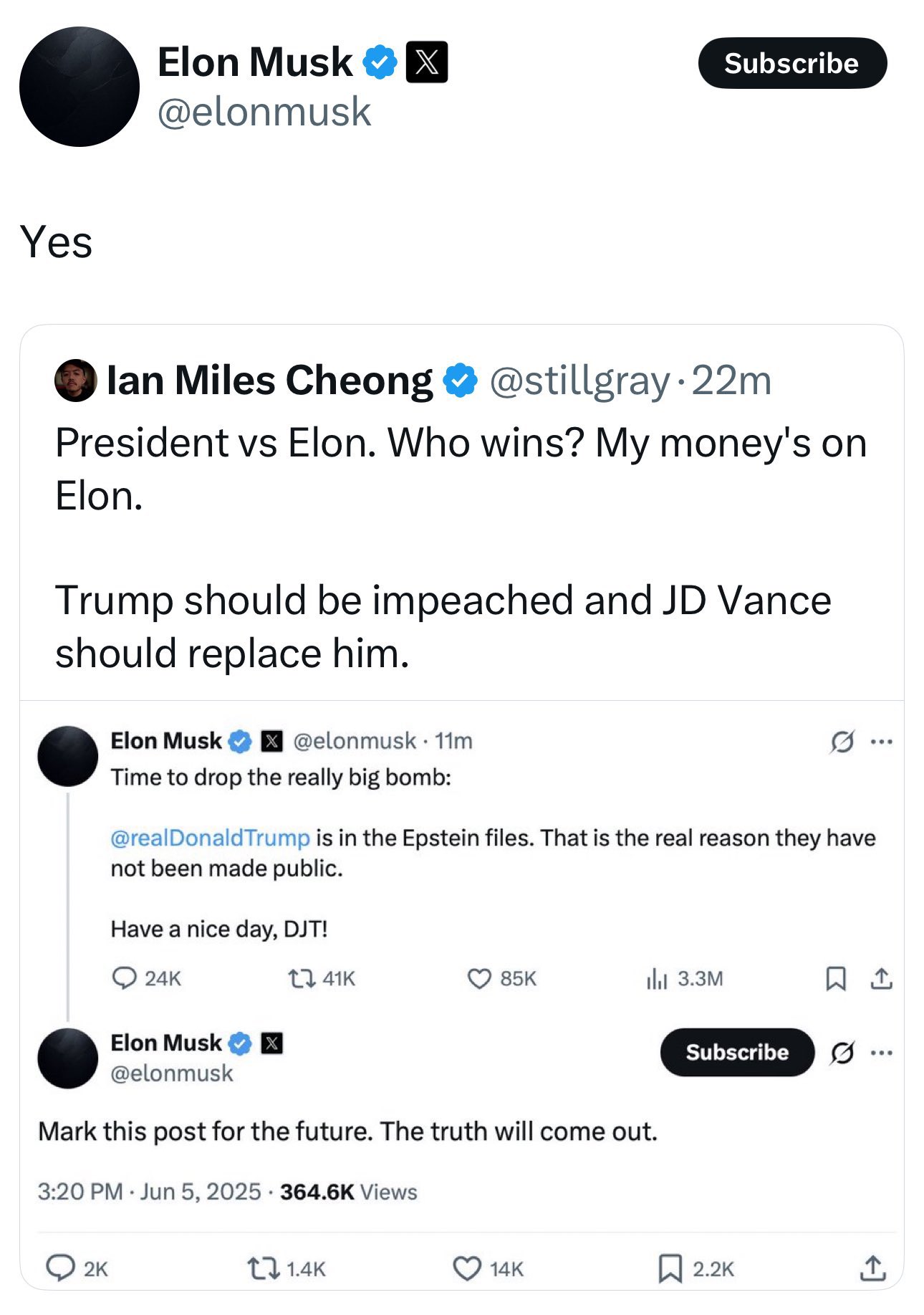Open more options on the 11m post

[881, 742]
